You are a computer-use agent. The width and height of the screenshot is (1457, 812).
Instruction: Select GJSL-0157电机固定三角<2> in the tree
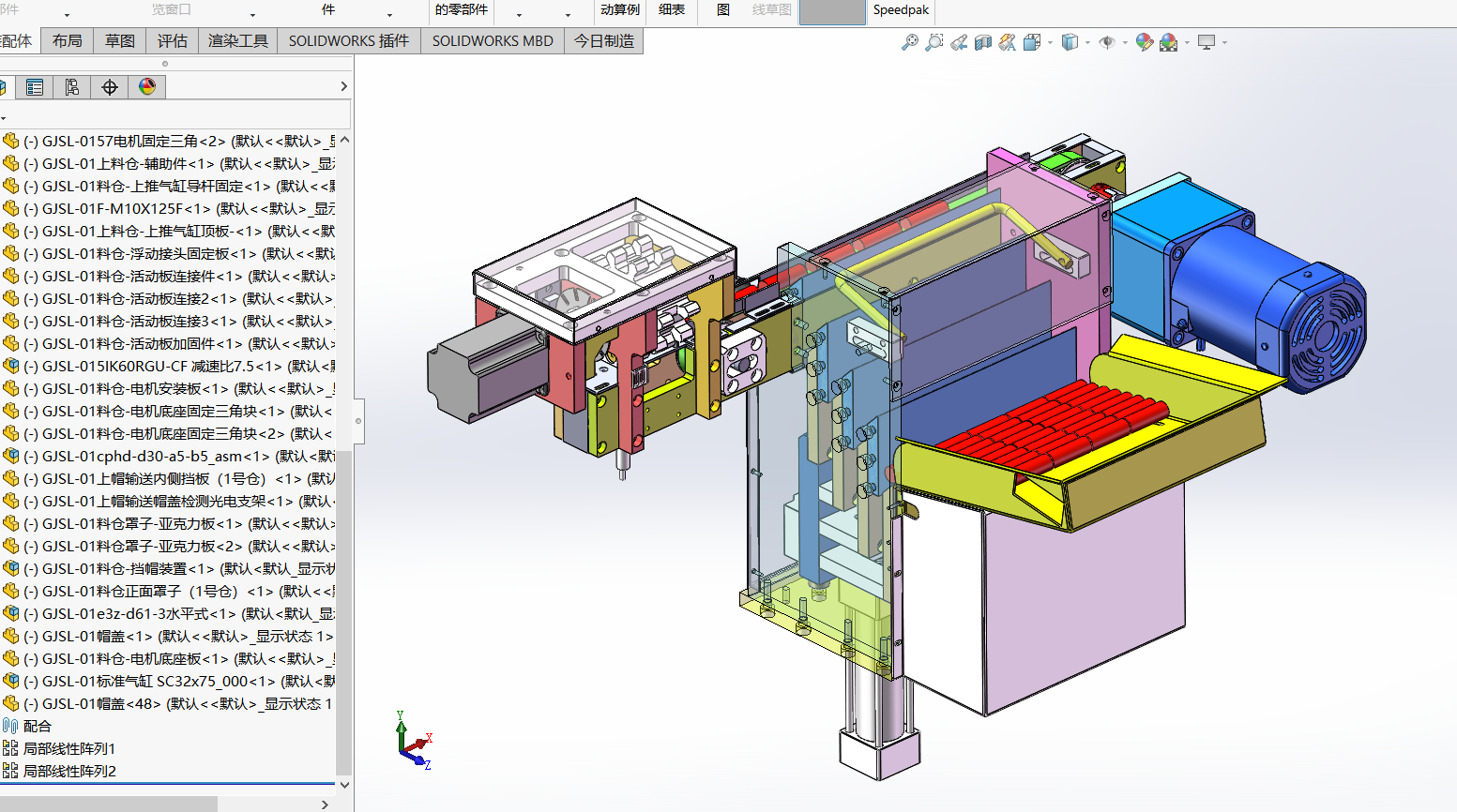pyautogui.click(x=169, y=141)
